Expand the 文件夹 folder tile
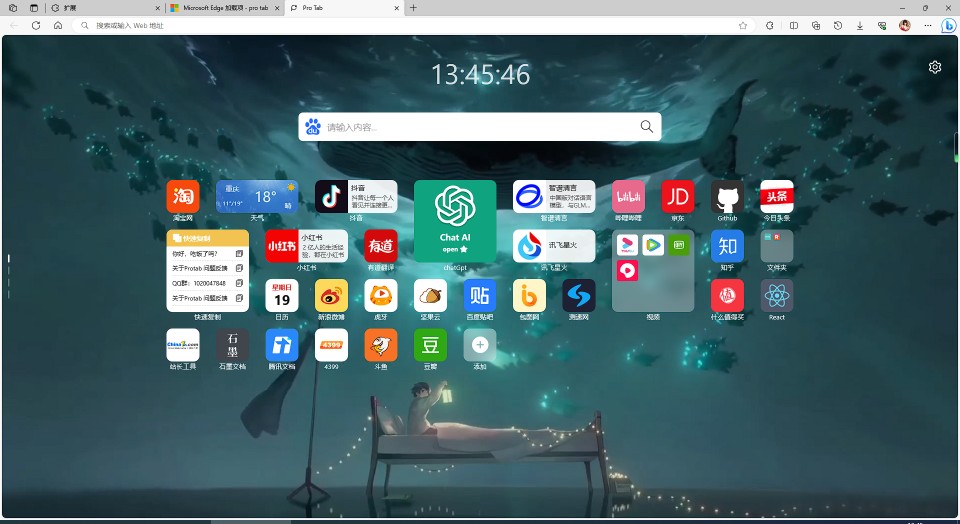 [777, 246]
